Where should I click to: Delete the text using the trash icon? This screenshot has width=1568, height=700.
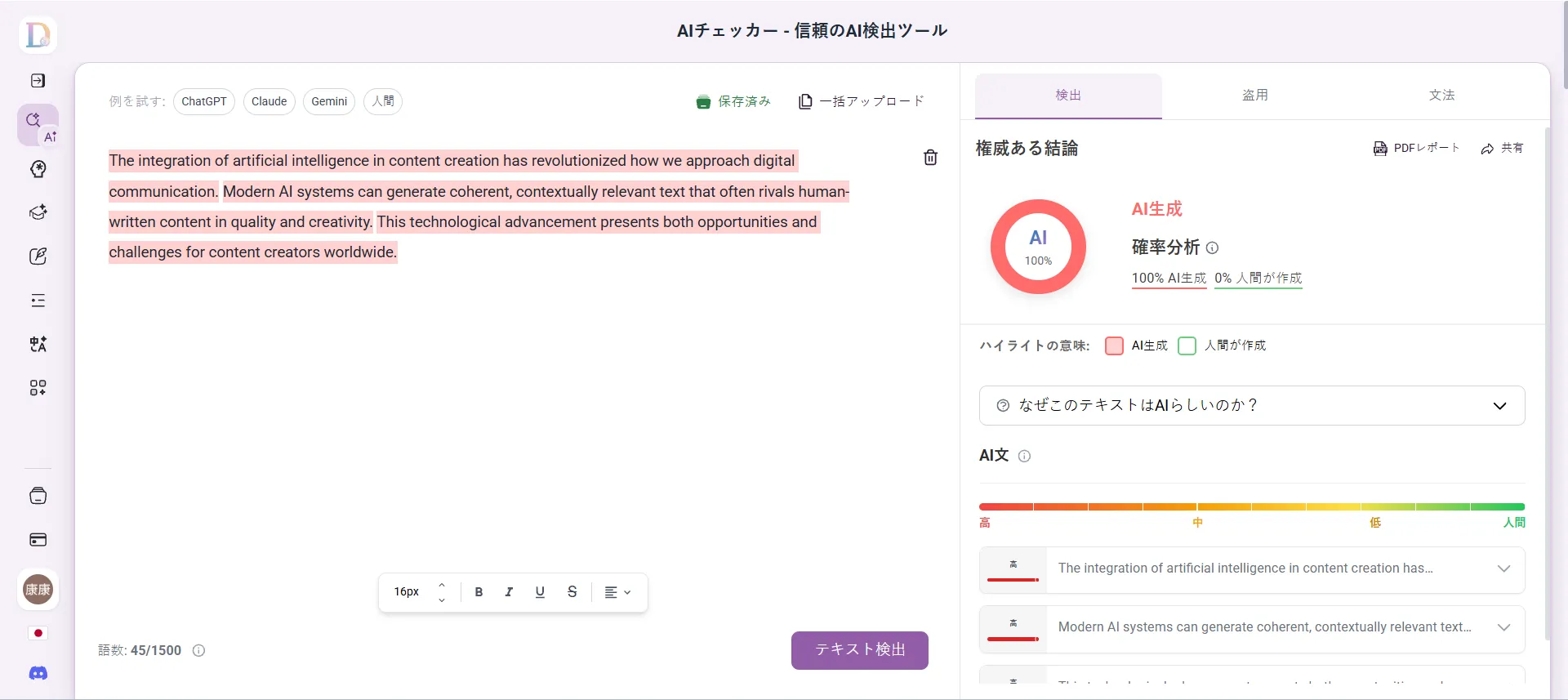pyautogui.click(x=930, y=158)
